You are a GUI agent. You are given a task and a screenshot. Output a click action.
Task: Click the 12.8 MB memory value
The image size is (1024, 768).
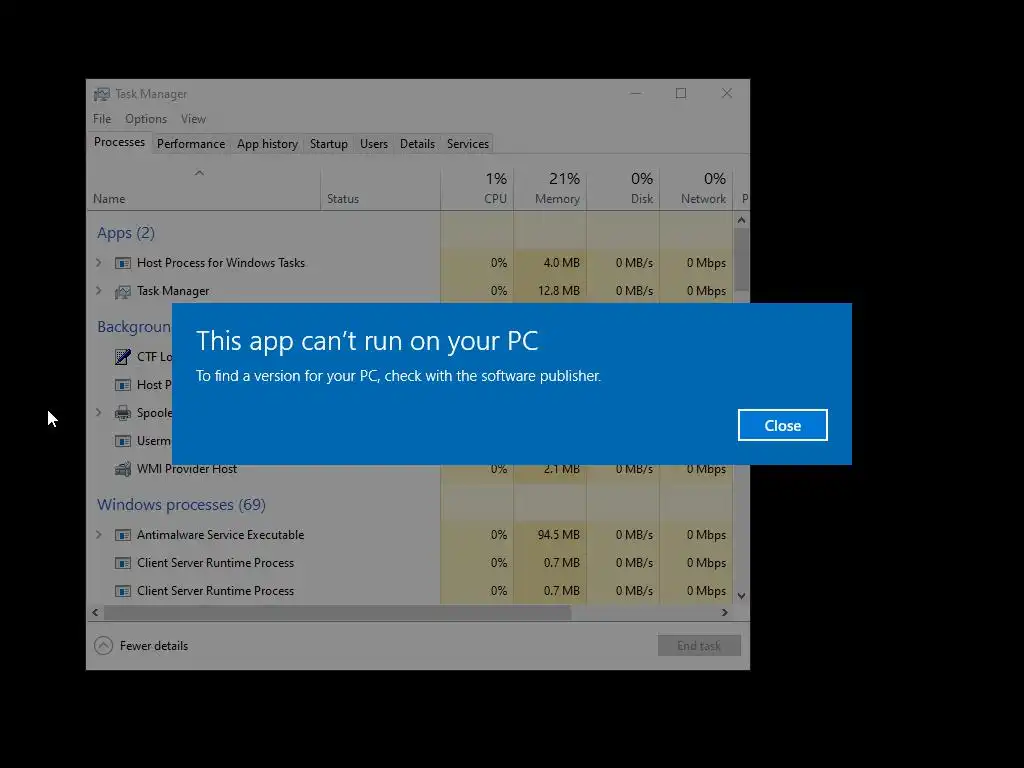pos(558,291)
